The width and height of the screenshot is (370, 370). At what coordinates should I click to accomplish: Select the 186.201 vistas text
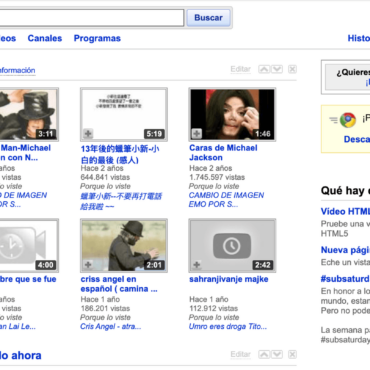coord(105,308)
